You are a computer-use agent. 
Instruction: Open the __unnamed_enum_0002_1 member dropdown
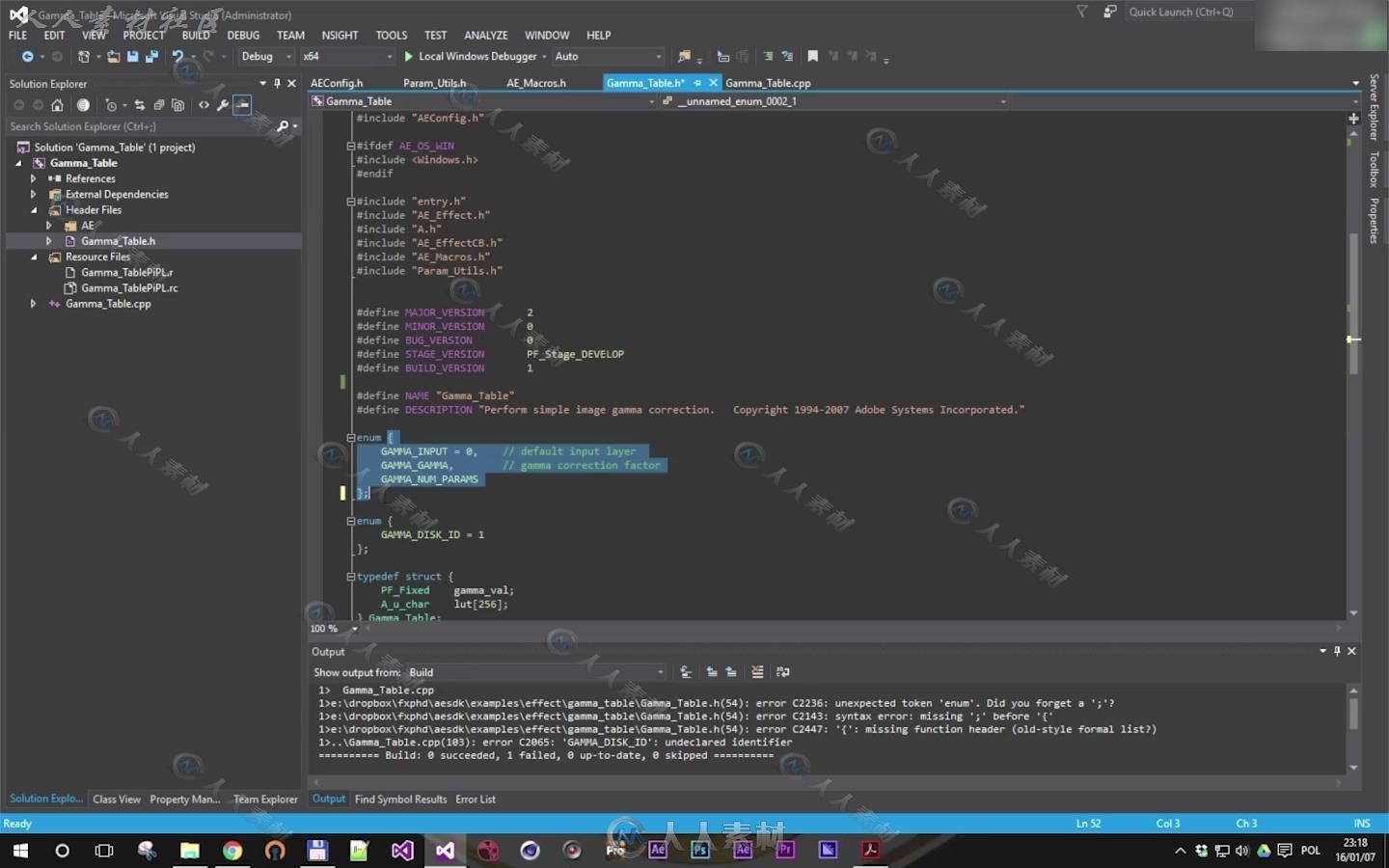pyautogui.click(x=834, y=101)
